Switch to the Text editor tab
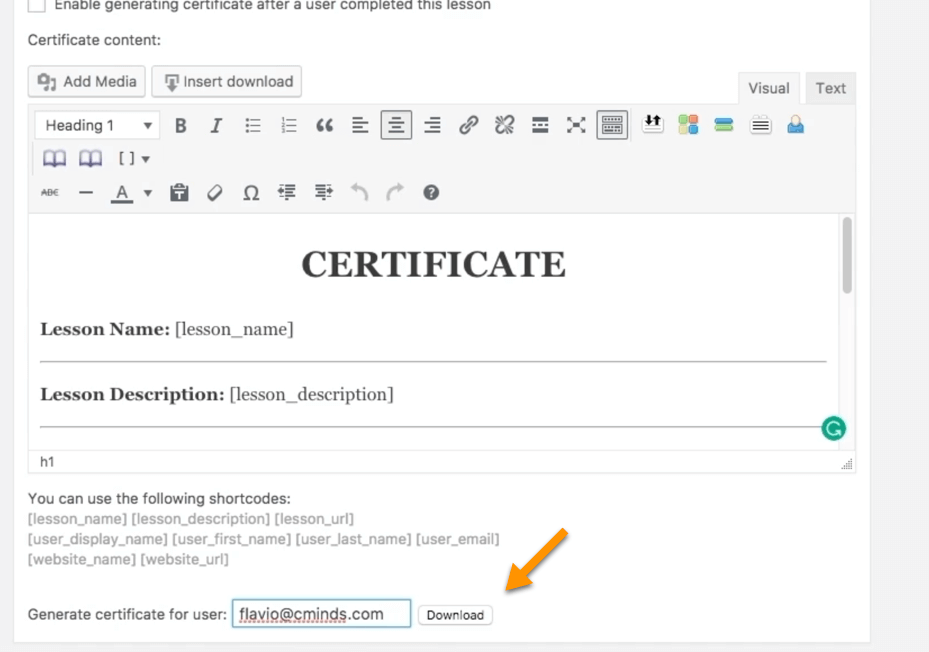929x652 pixels. tap(830, 88)
